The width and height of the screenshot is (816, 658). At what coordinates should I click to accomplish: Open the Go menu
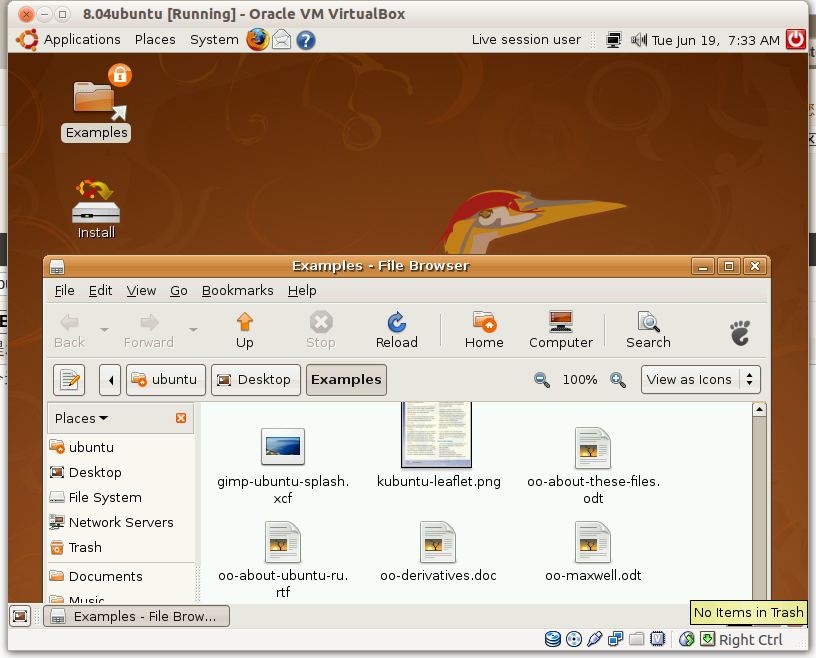point(178,290)
